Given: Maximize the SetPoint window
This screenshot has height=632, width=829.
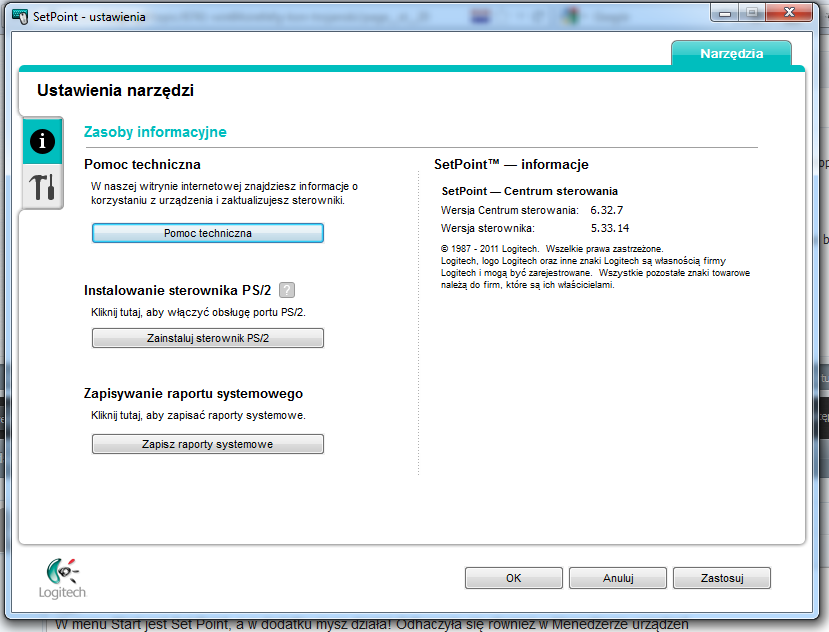Looking at the screenshot, I should pos(752,13).
